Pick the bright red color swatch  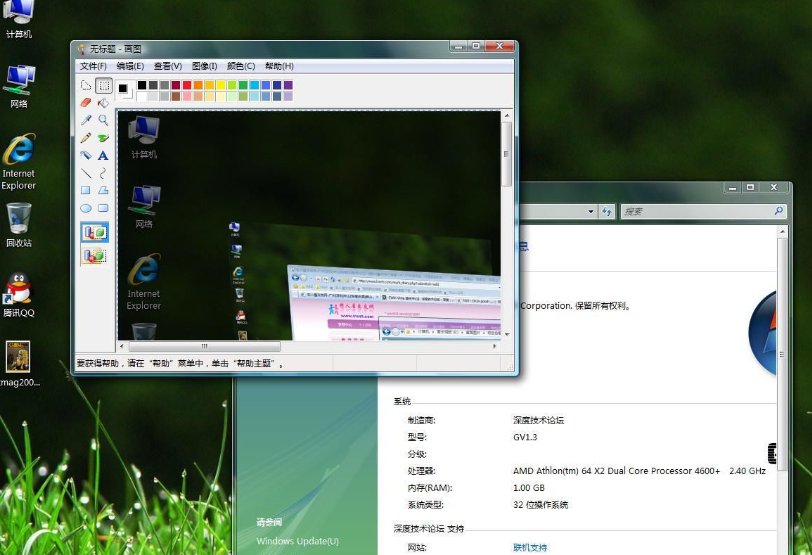point(187,85)
